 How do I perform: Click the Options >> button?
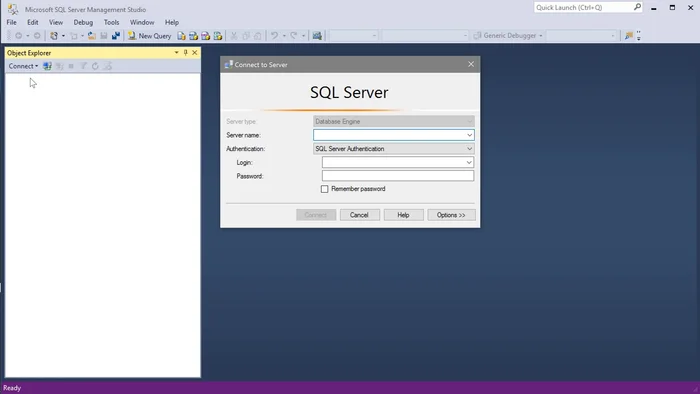click(x=451, y=215)
